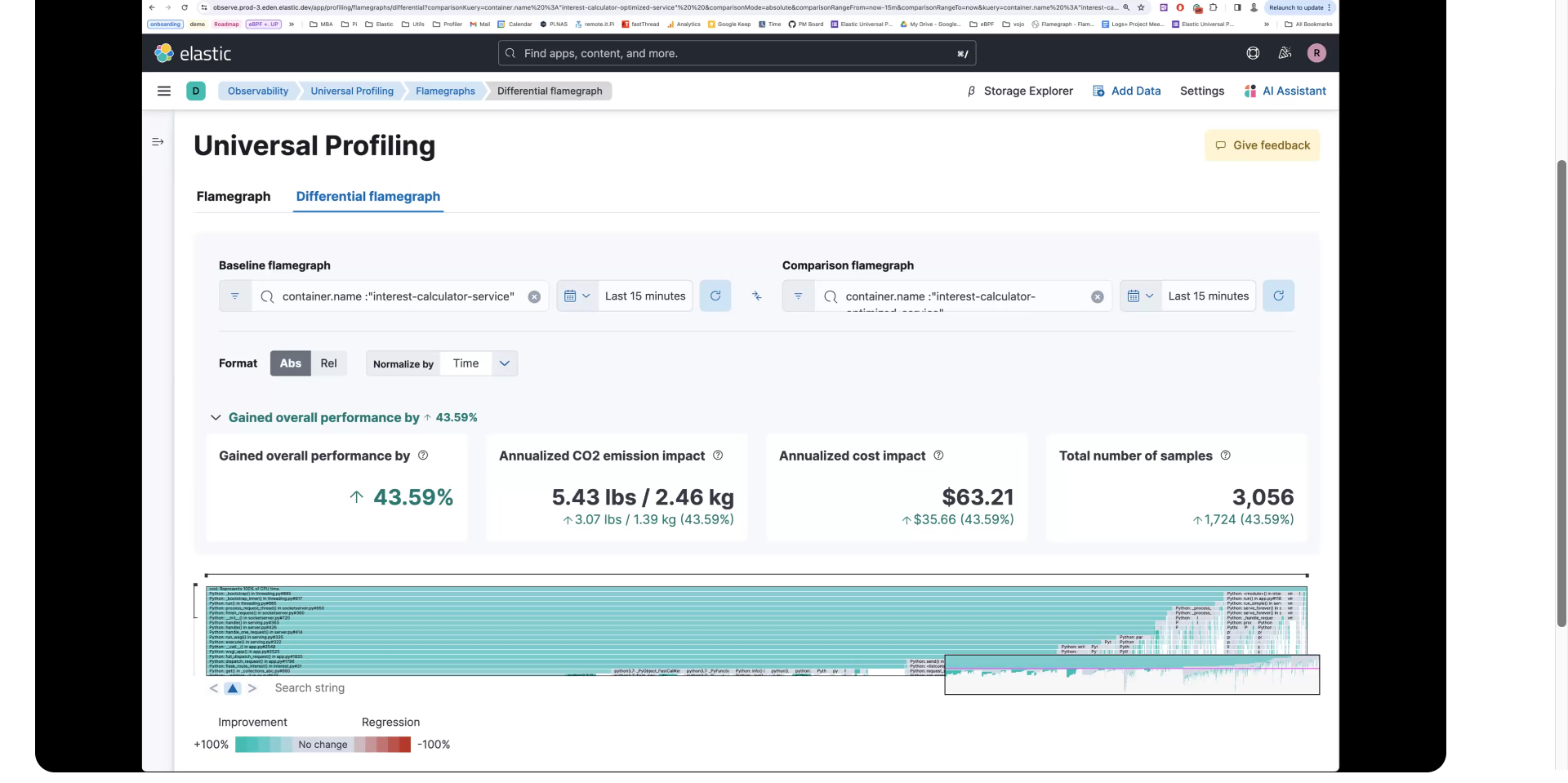1568x783 pixels.
Task: Click the improvement teal legend gradient
Action: (263, 745)
